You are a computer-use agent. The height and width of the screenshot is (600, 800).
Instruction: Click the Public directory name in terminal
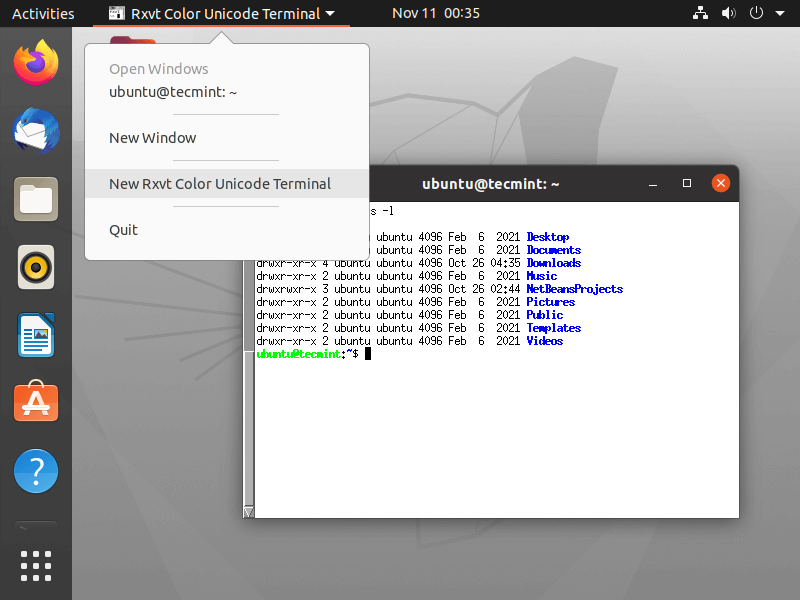[x=544, y=315]
